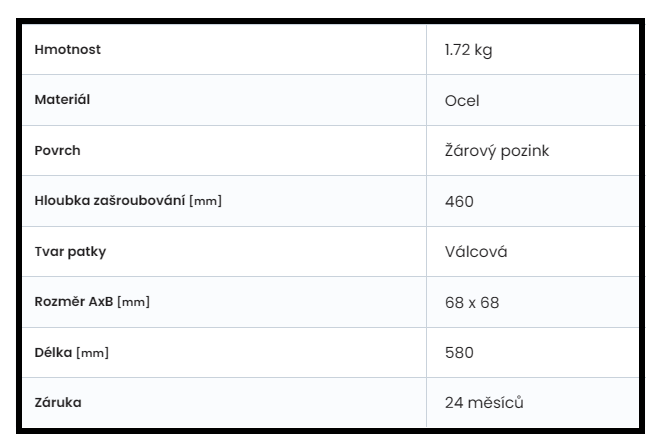Click the 460 screw depth value
The height and width of the screenshot is (448, 659).
coord(459,201)
